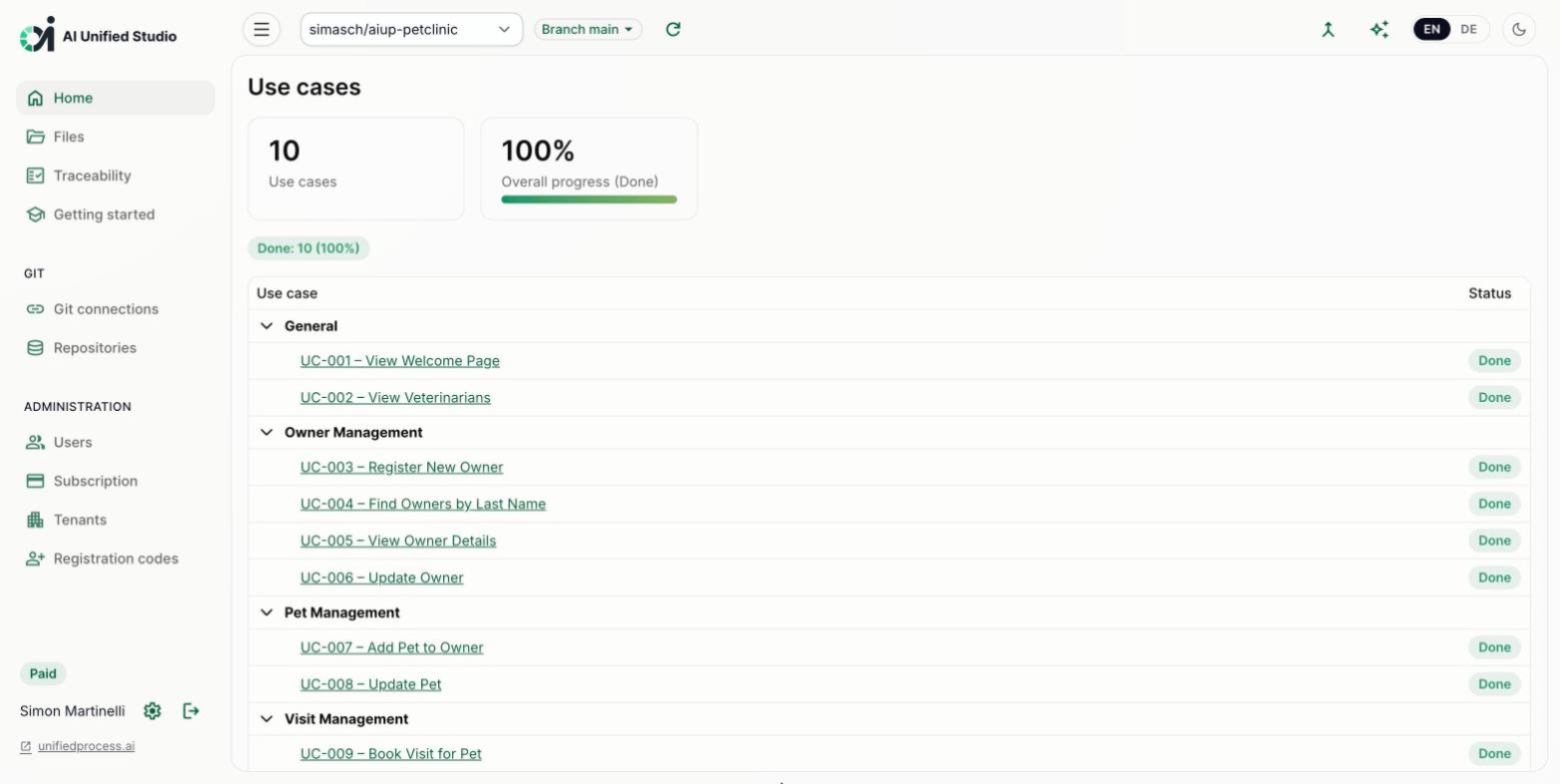Open UC-008 – Update Pet
The height and width of the screenshot is (784, 1560).
(371, 684)
